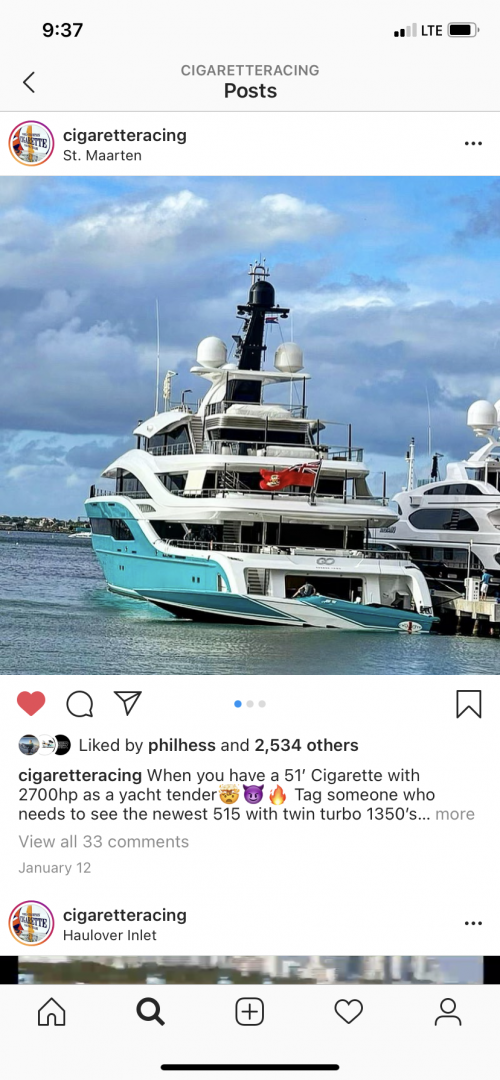
Task: Share the post with the paper plane icon
Action: (127, 703)
